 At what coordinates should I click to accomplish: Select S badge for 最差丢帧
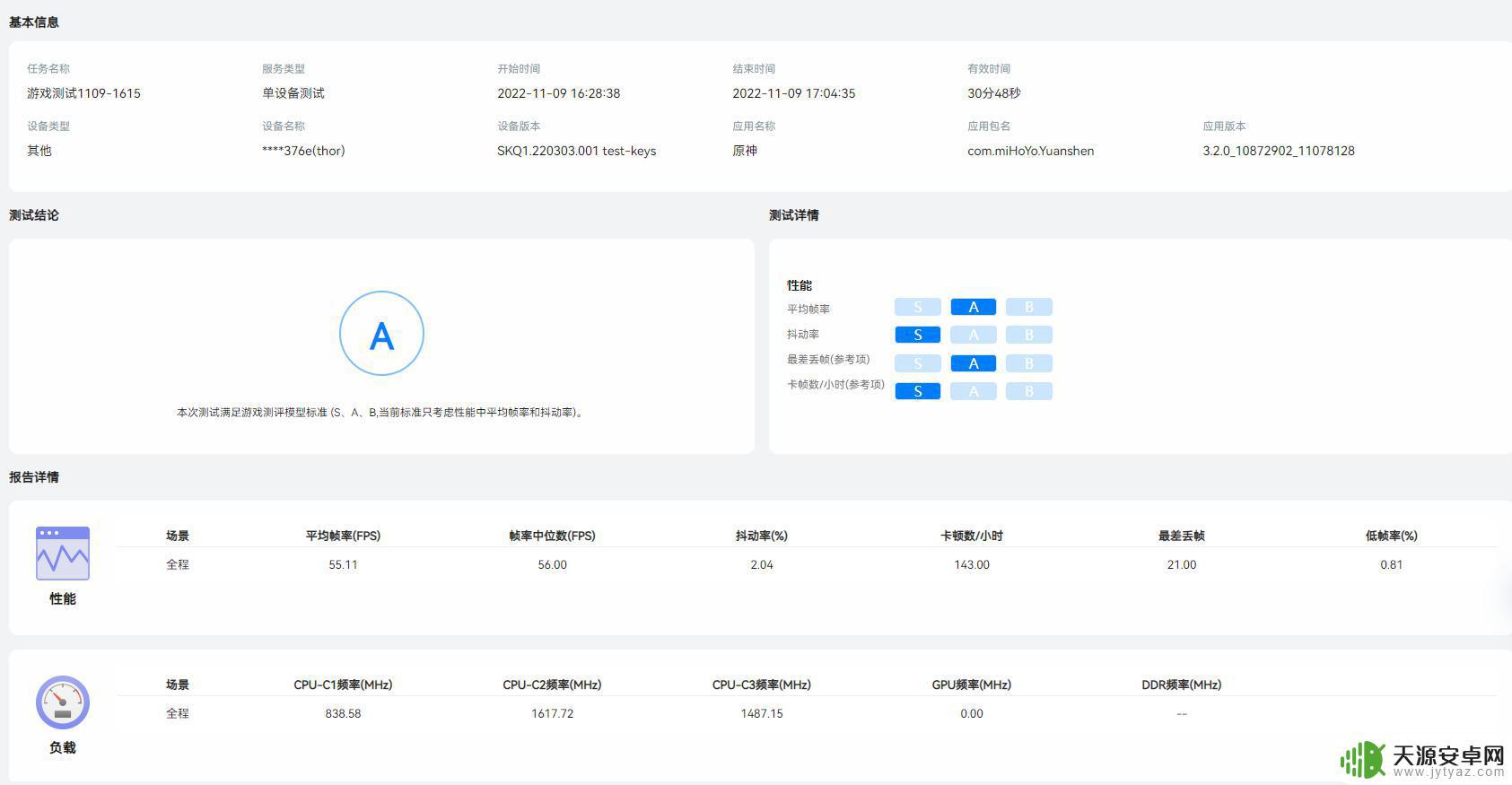918,363
